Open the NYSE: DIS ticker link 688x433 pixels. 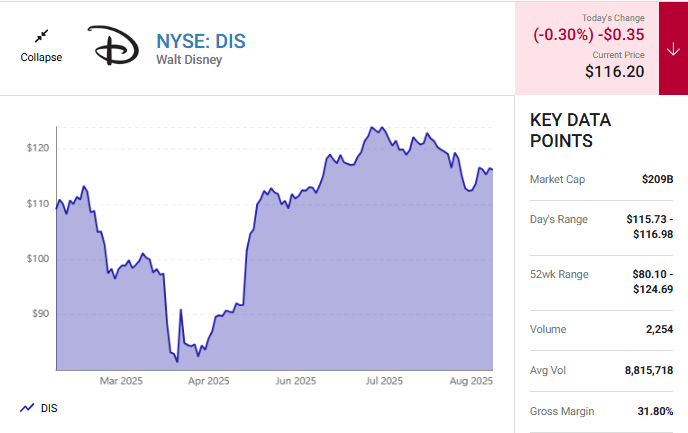point(200,41)
